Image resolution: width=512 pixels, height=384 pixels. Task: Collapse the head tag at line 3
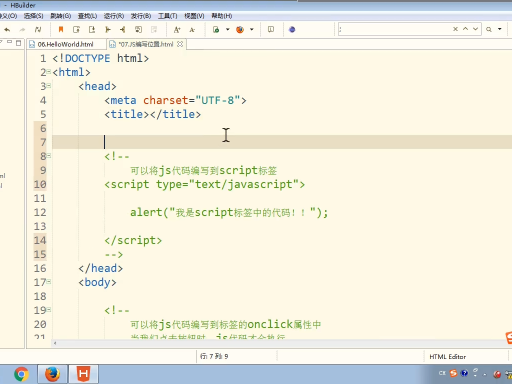click(x=49, y=86)
